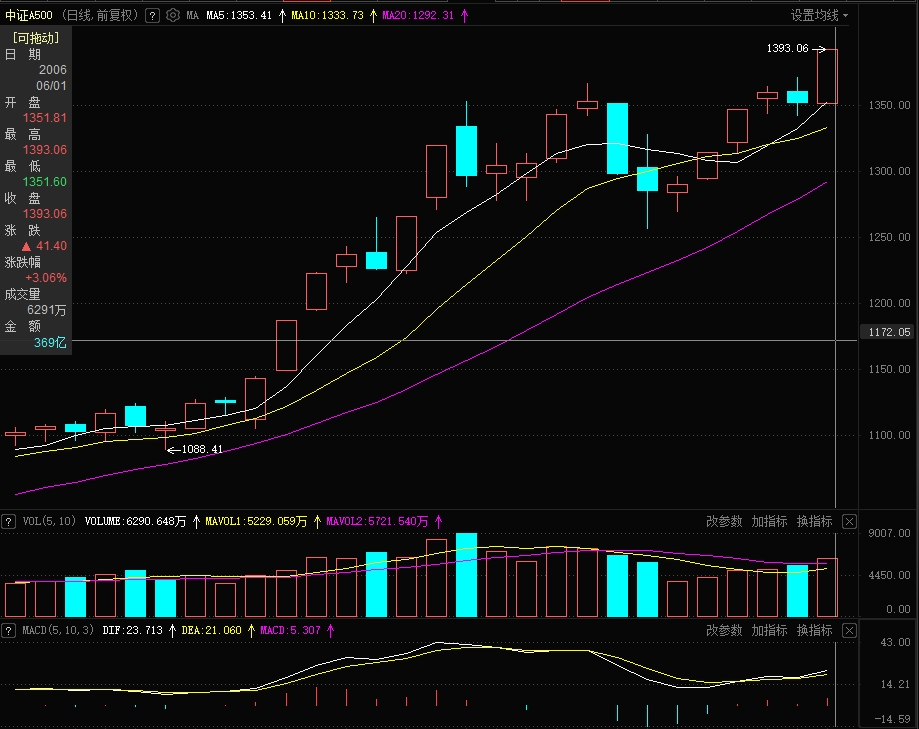Click 改参数 in the MACD panel

point(724,631)
